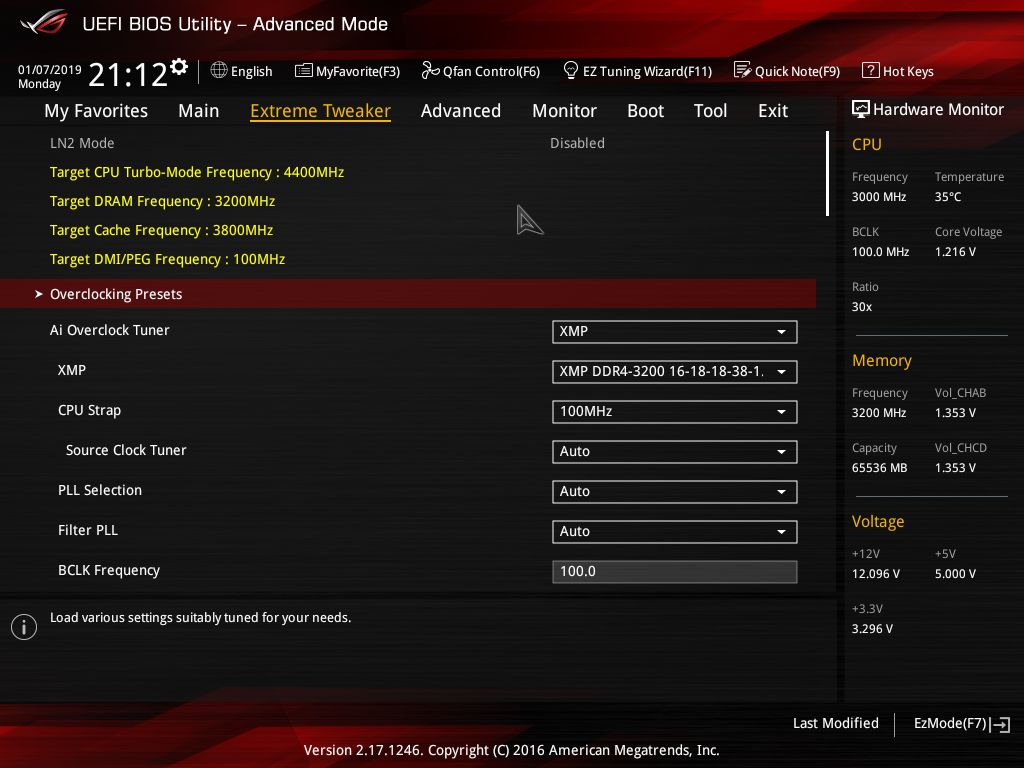Switch to the Main tab
This screenshot has width=1024, height=768.
(x=199, y=111)
